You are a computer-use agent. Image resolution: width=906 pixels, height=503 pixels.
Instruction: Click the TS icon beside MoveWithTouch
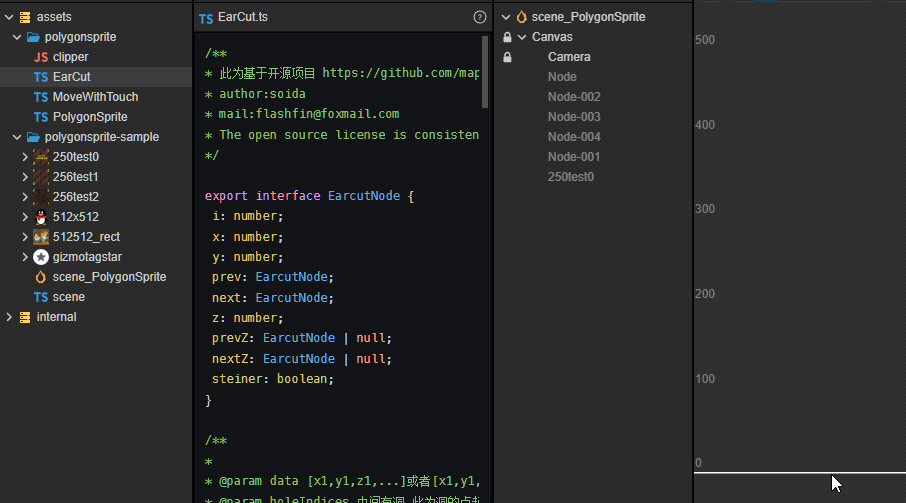41,97
